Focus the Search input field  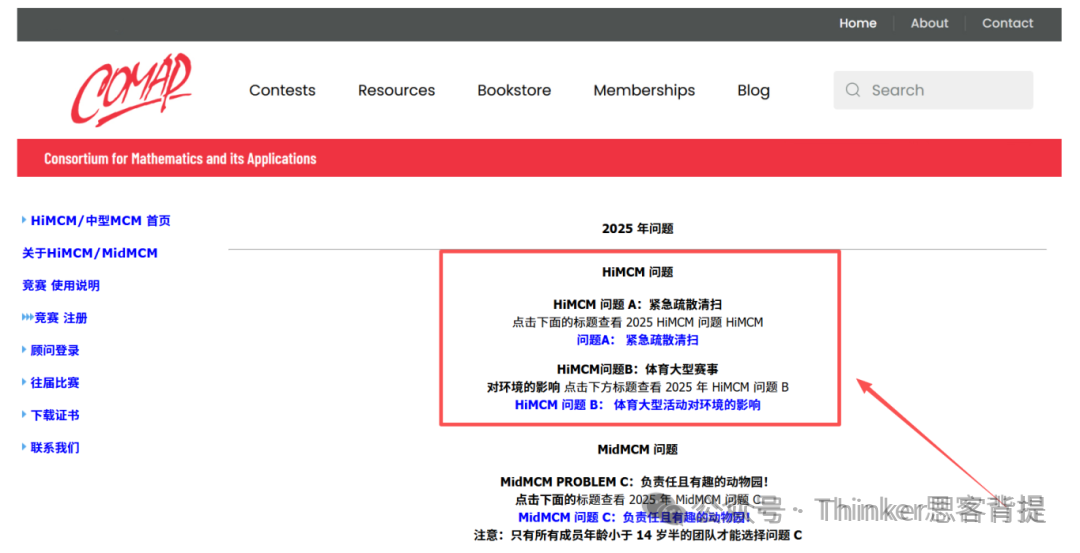(x=933, y=90)
